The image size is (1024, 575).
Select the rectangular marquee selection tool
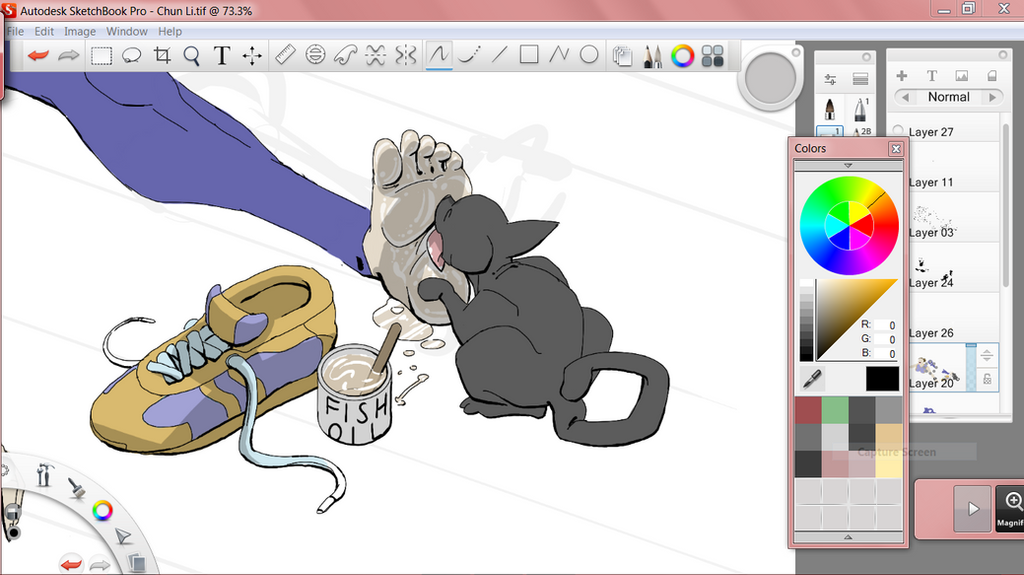[x=101, y=56]
